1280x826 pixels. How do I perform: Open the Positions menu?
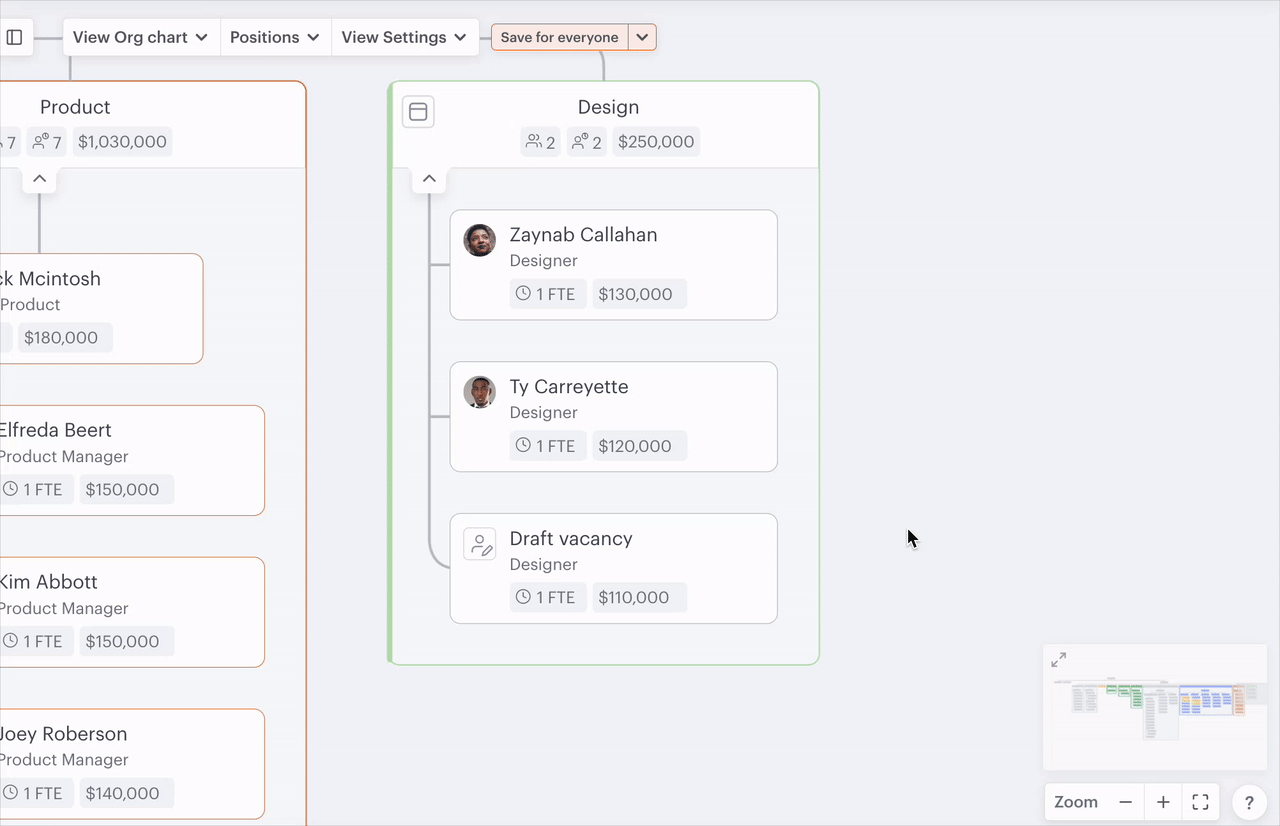tap(275, 37)
